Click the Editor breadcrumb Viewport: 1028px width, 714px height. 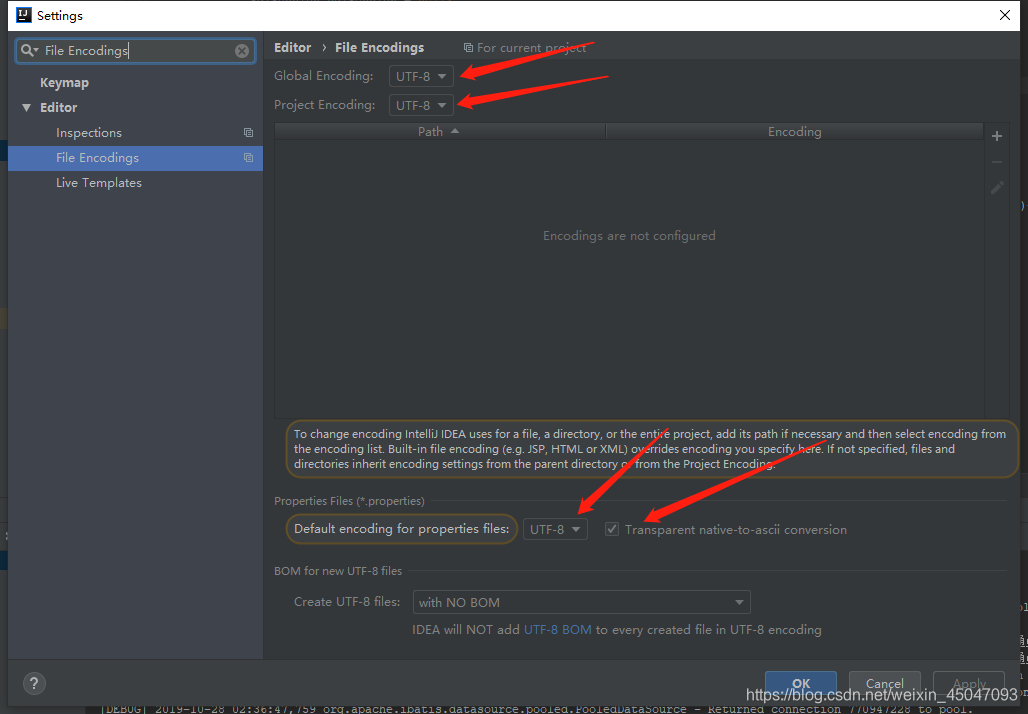(x=292, y=47)
